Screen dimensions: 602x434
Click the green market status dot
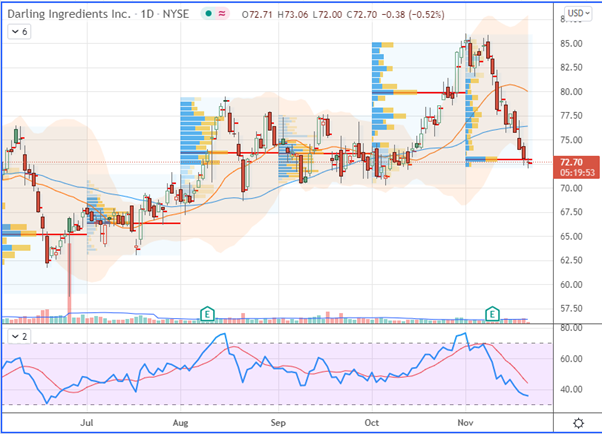(208, 14)
